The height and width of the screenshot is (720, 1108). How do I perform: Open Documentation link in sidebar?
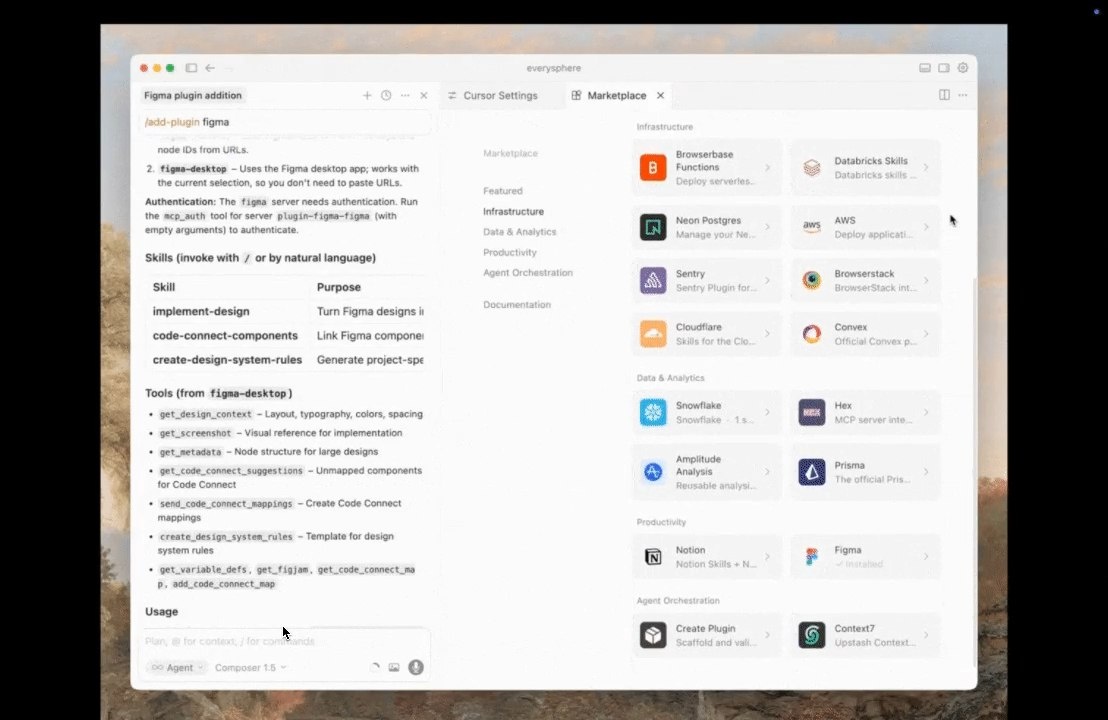click(x=517, y=305)
